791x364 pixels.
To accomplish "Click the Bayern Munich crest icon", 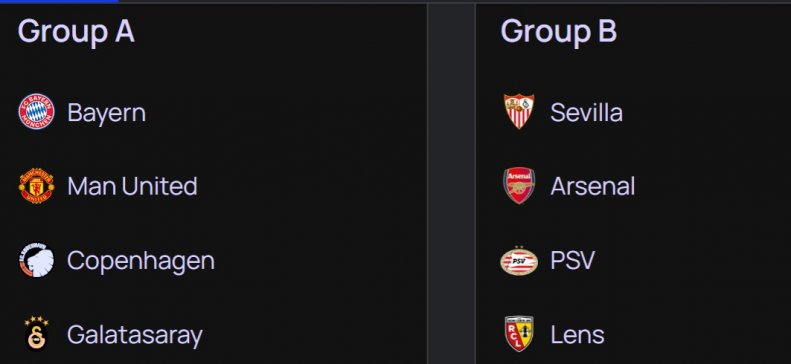I will point(36,111).
